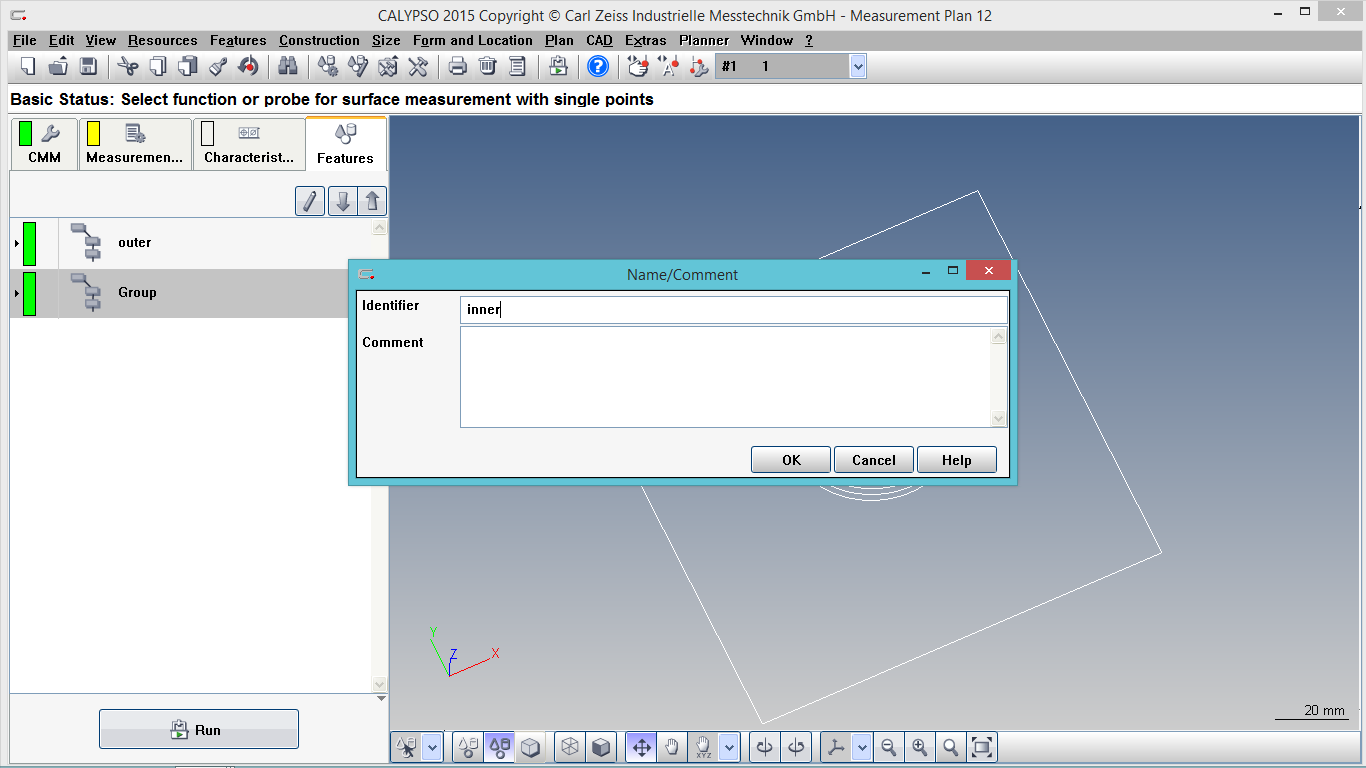Click the paintbrush icon in the toolbar
The width and height of the screenshot is (1366, 768).
pyautogui.click(x=218, y=66)
